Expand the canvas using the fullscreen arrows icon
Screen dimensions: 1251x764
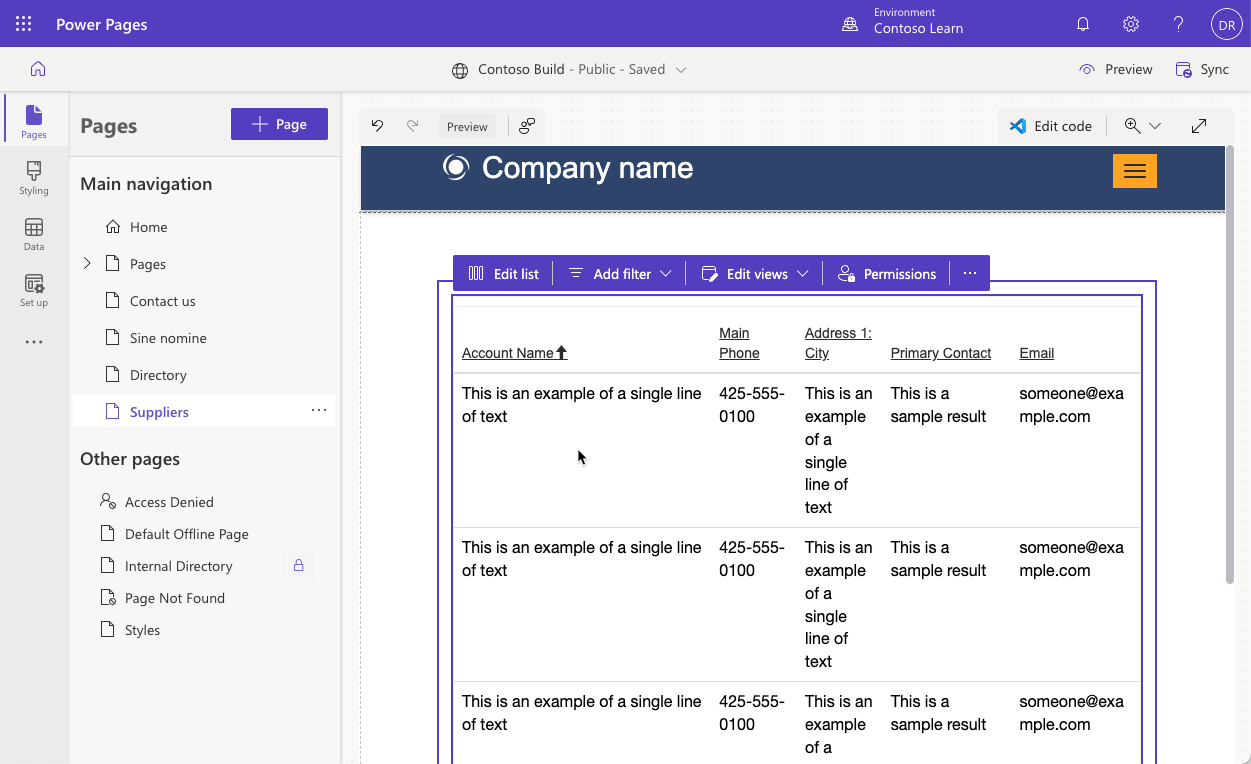pyautogui.click(x=1198, y=125)
